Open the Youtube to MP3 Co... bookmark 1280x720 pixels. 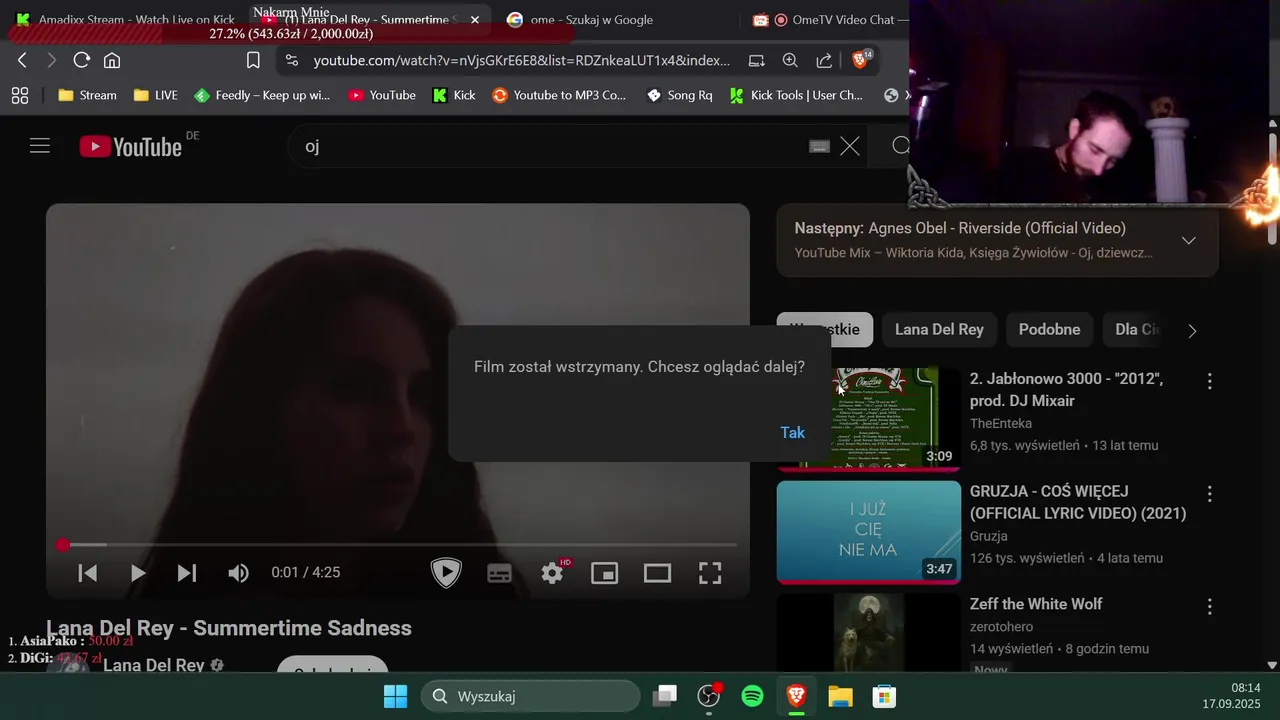[559, 95]
